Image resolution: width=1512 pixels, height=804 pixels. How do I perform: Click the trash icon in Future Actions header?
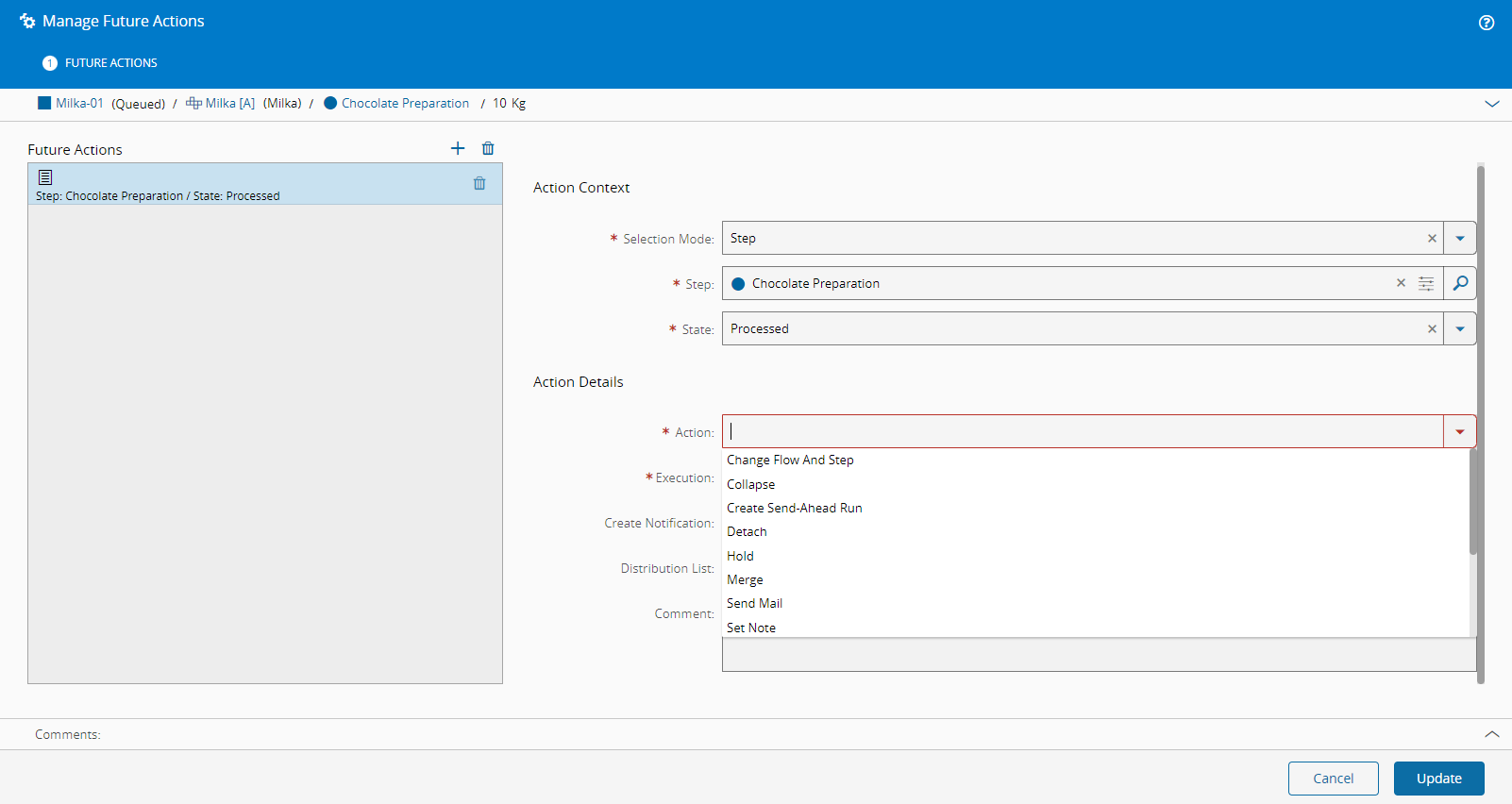(x=488, y=148)
